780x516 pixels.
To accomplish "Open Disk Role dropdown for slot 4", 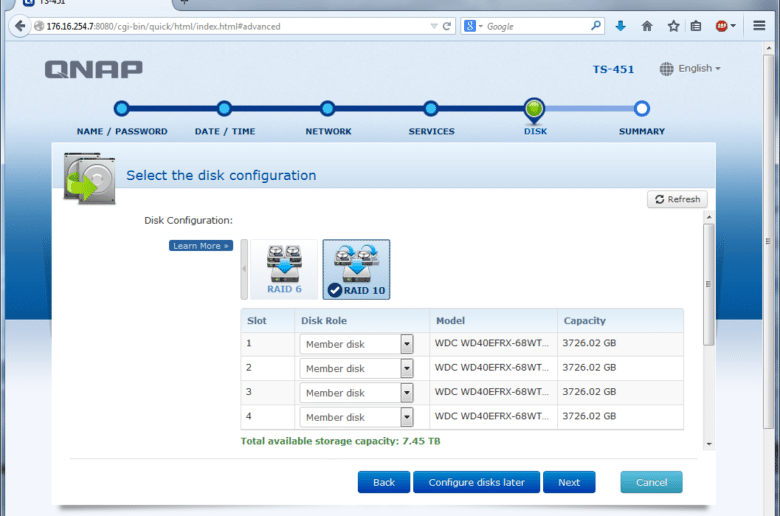I will (356, 417).
